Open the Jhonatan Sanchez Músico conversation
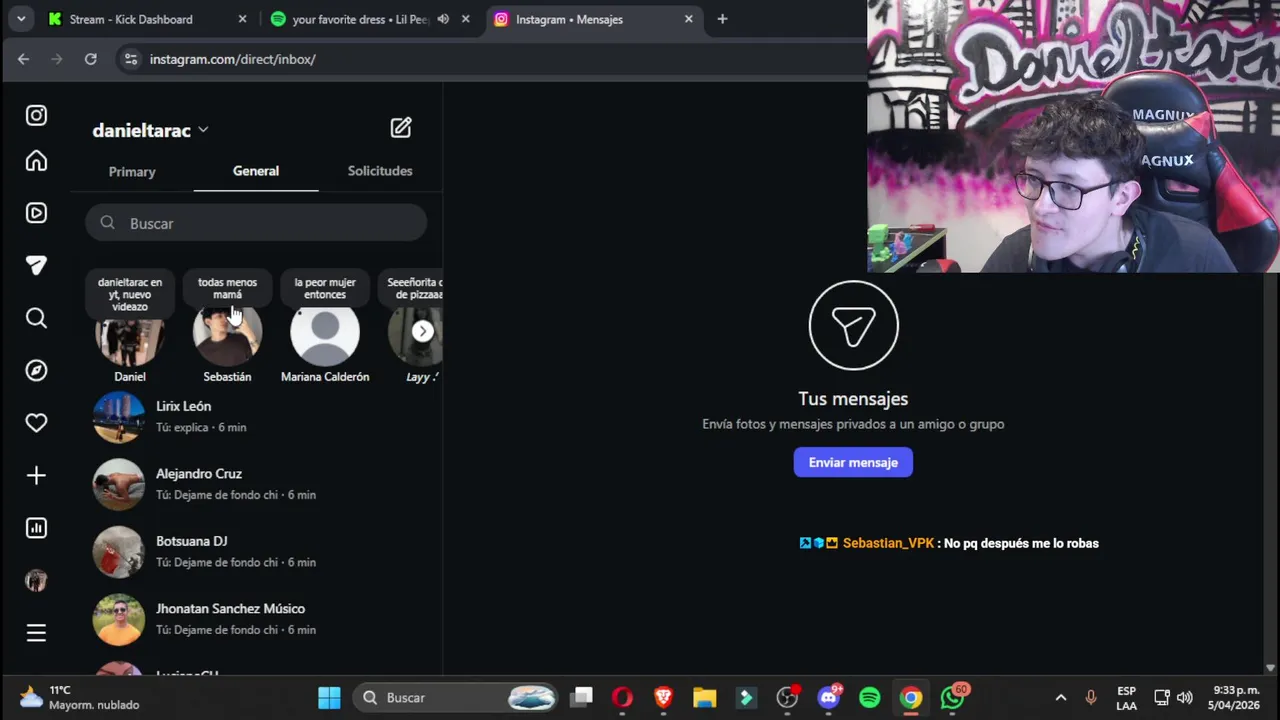 (x=257, y=619)
